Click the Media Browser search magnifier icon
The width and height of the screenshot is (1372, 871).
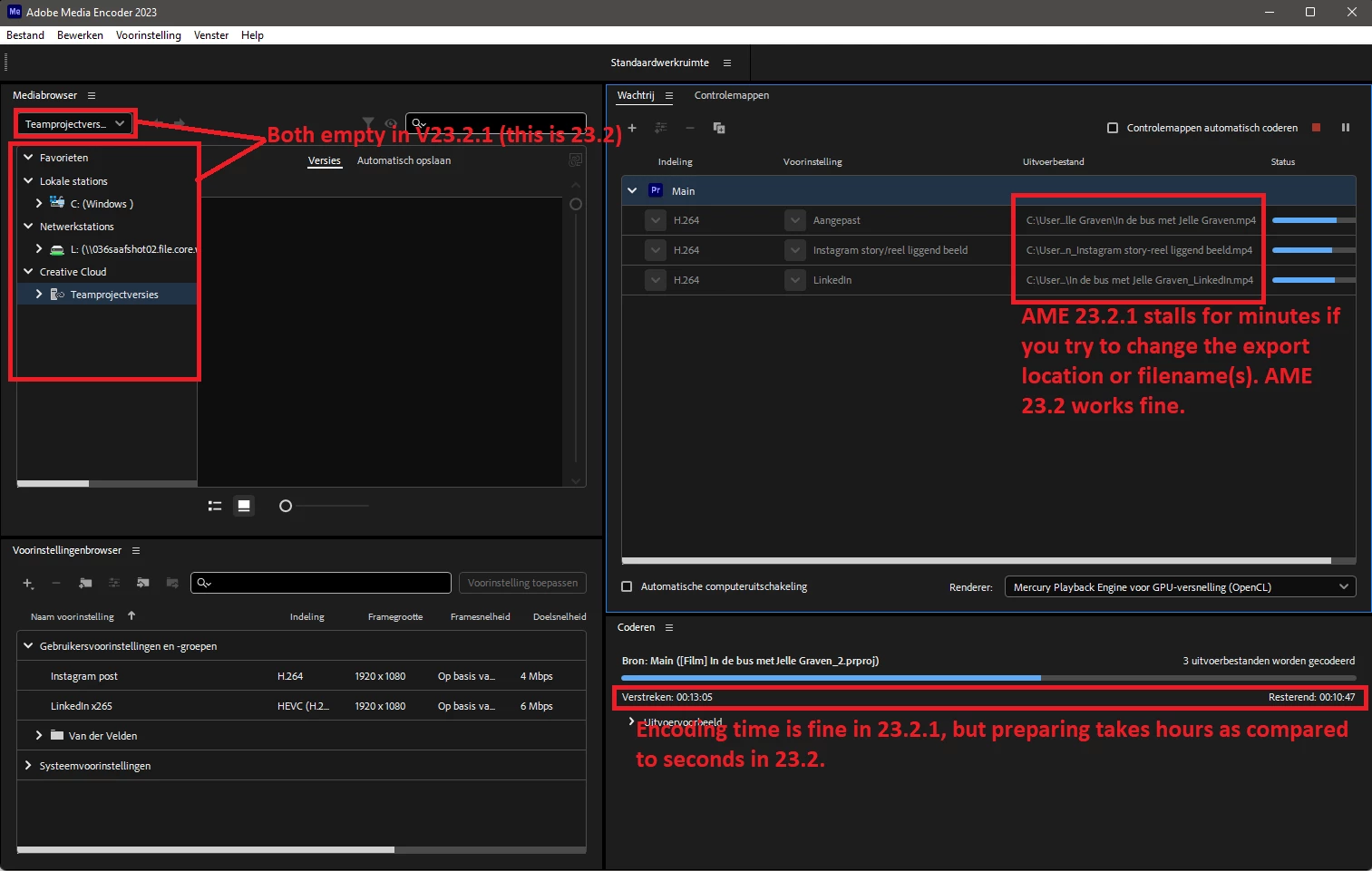point(418,123)
